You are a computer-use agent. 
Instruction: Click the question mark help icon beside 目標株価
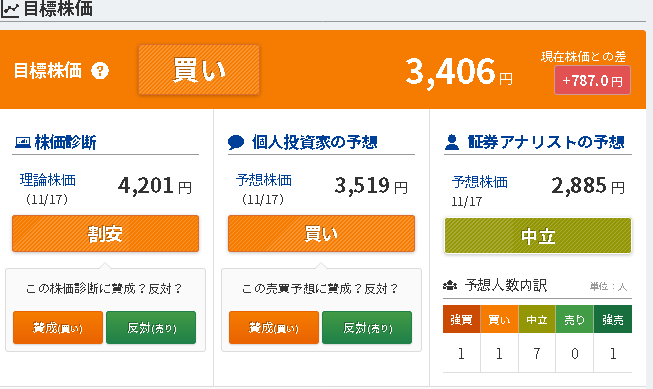coord(100,71)
